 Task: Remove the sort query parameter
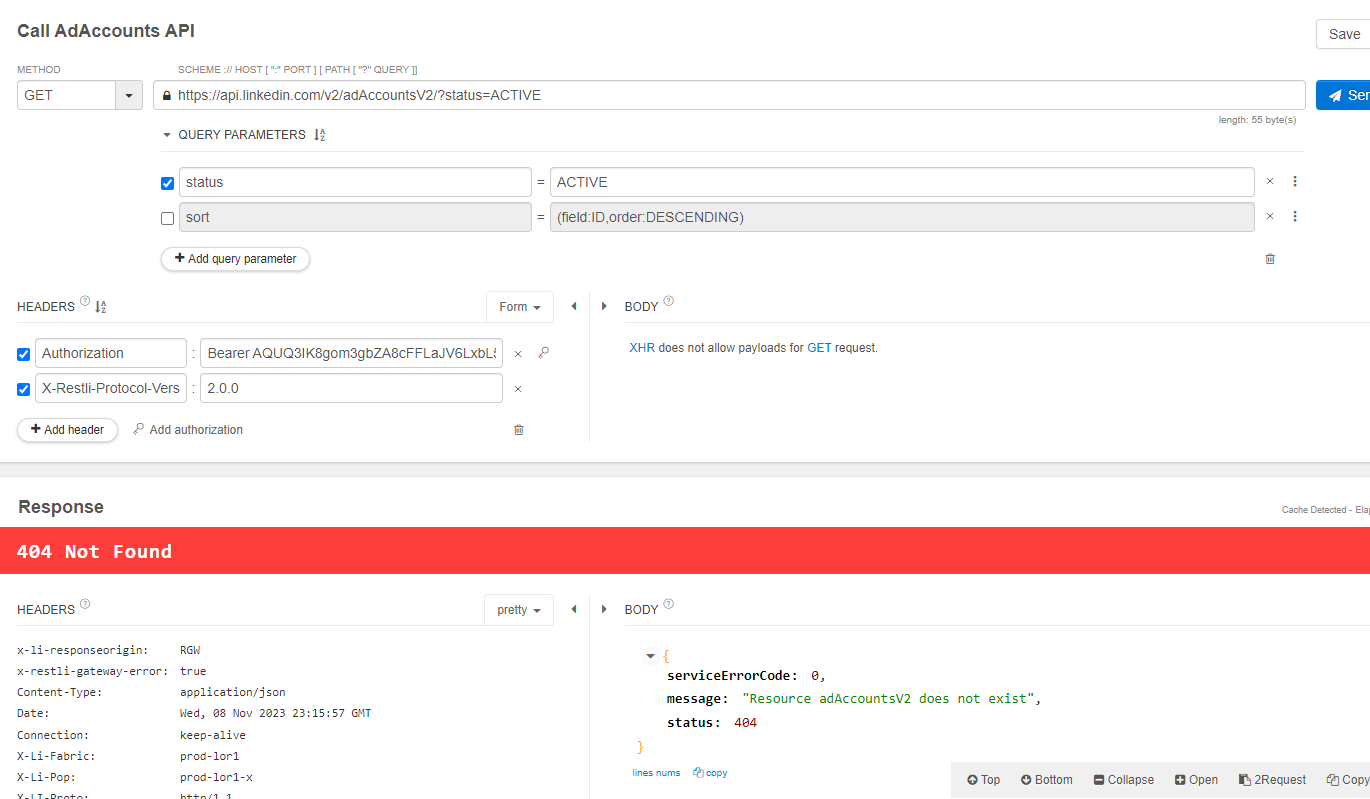[x=1270, y=216]
